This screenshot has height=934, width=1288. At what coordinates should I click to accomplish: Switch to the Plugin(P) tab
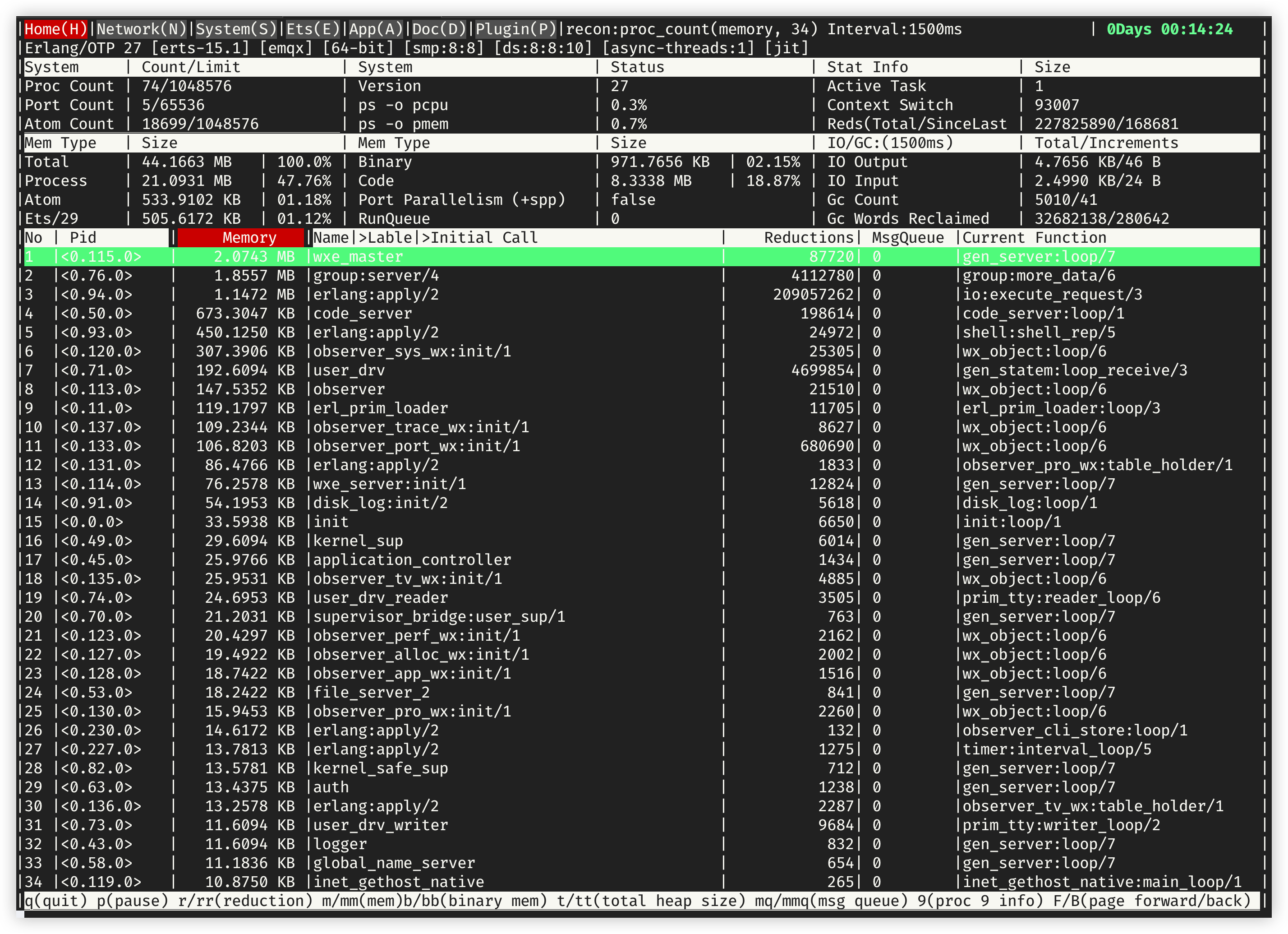coord(515,29)
